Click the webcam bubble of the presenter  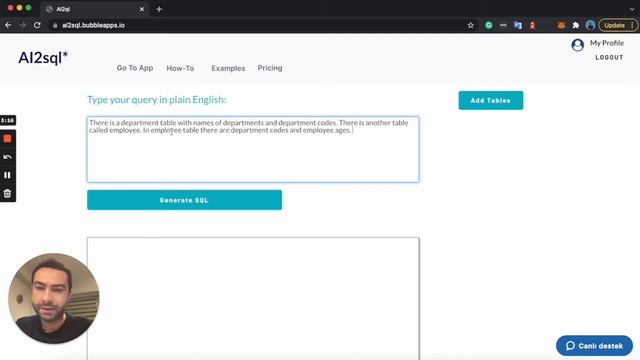pyautogui.click(x=53, y=298)
